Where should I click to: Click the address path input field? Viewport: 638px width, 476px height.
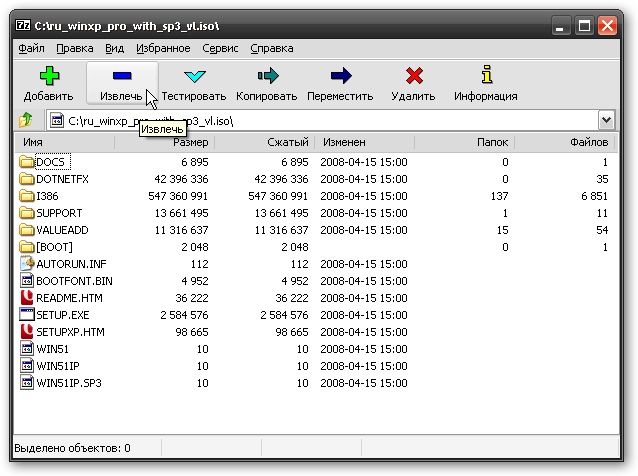(322, 120)
